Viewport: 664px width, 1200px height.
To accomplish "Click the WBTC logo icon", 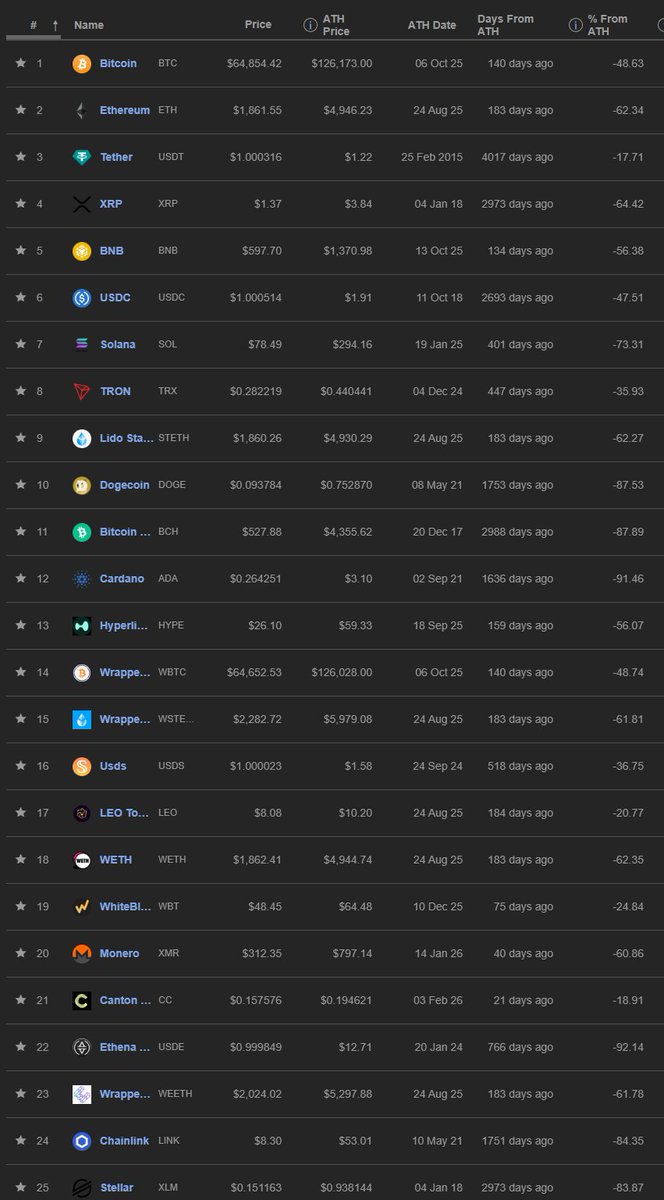I will pos(82,672).
